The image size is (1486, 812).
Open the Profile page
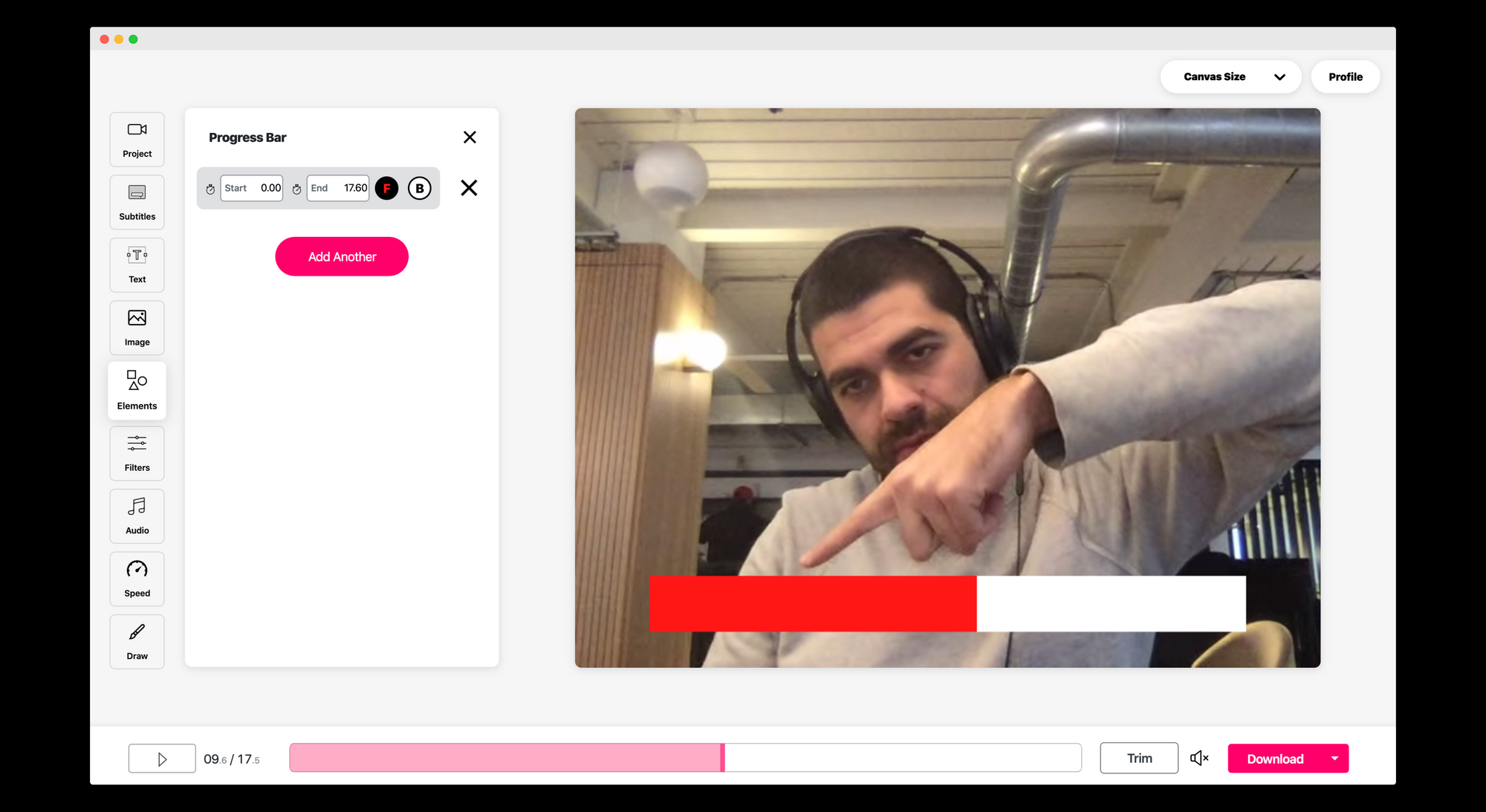pyautogui.click(x=1346, y=77)
